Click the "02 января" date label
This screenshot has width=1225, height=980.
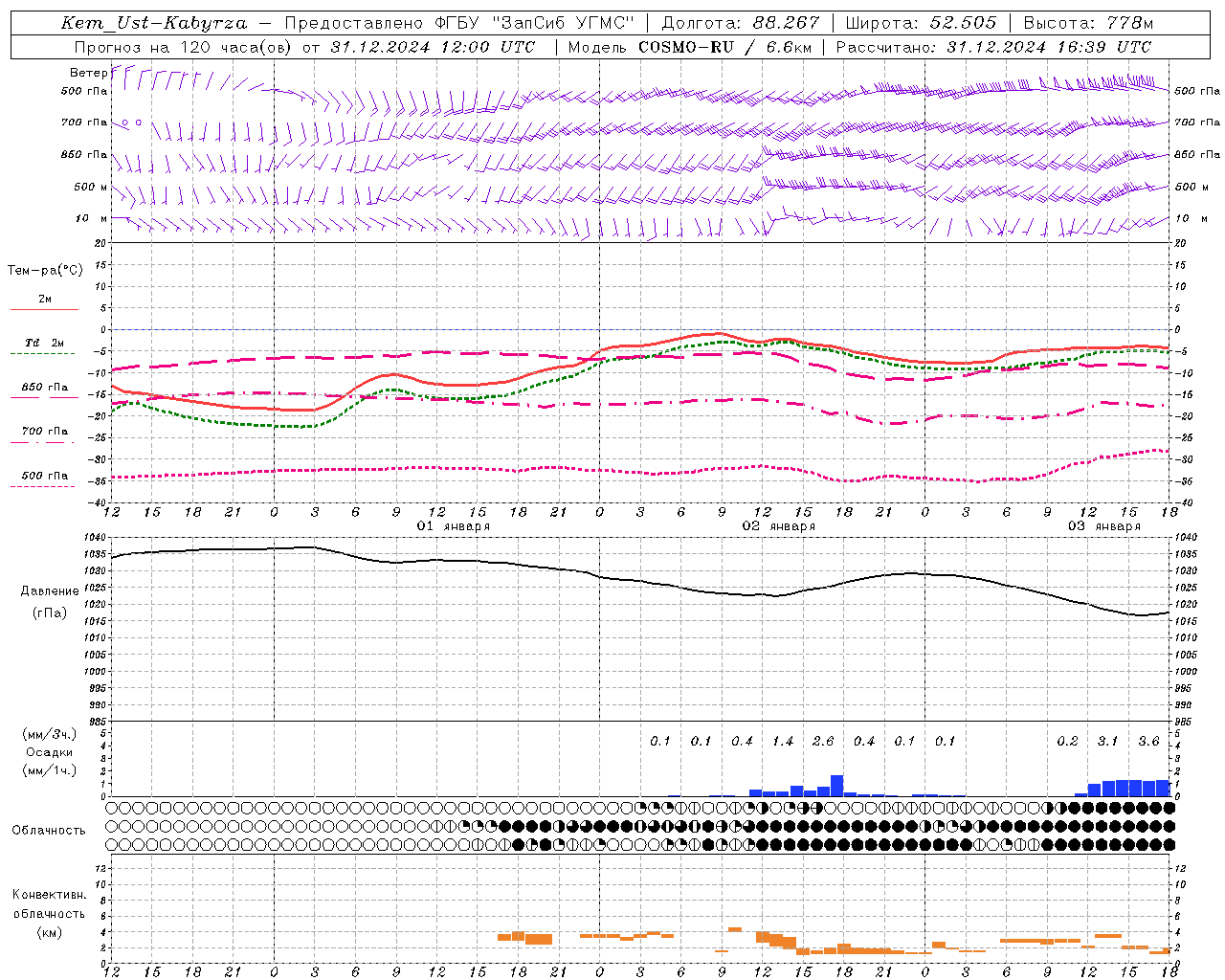click(779, 526)
